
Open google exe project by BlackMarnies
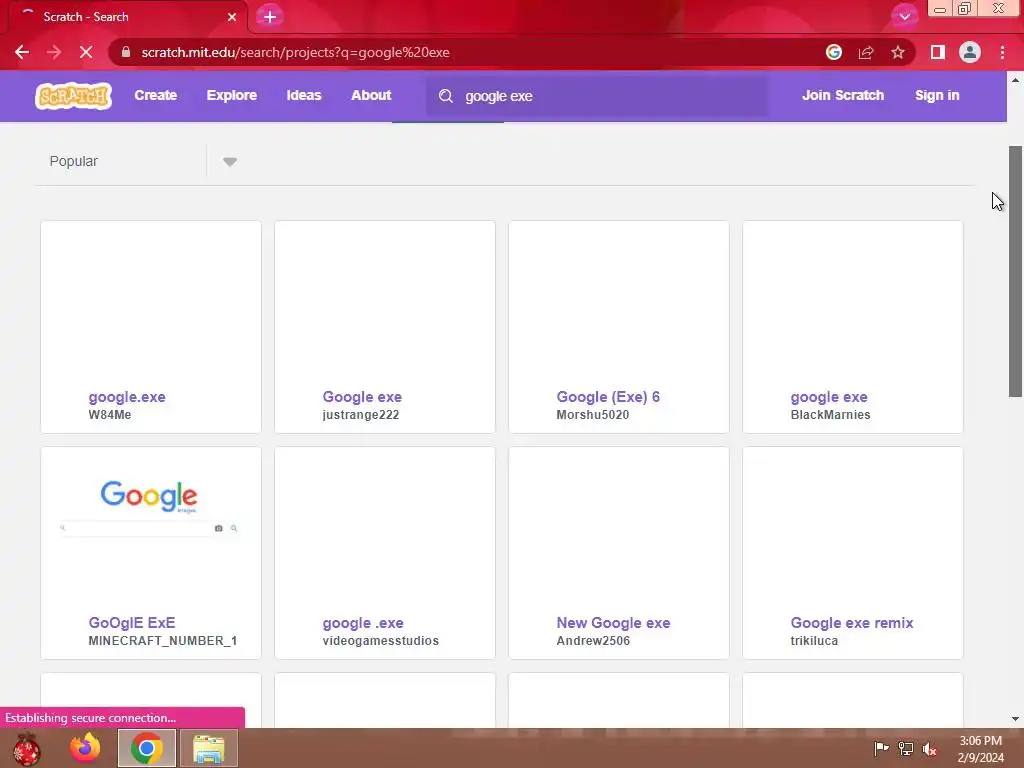coord(829,397)
